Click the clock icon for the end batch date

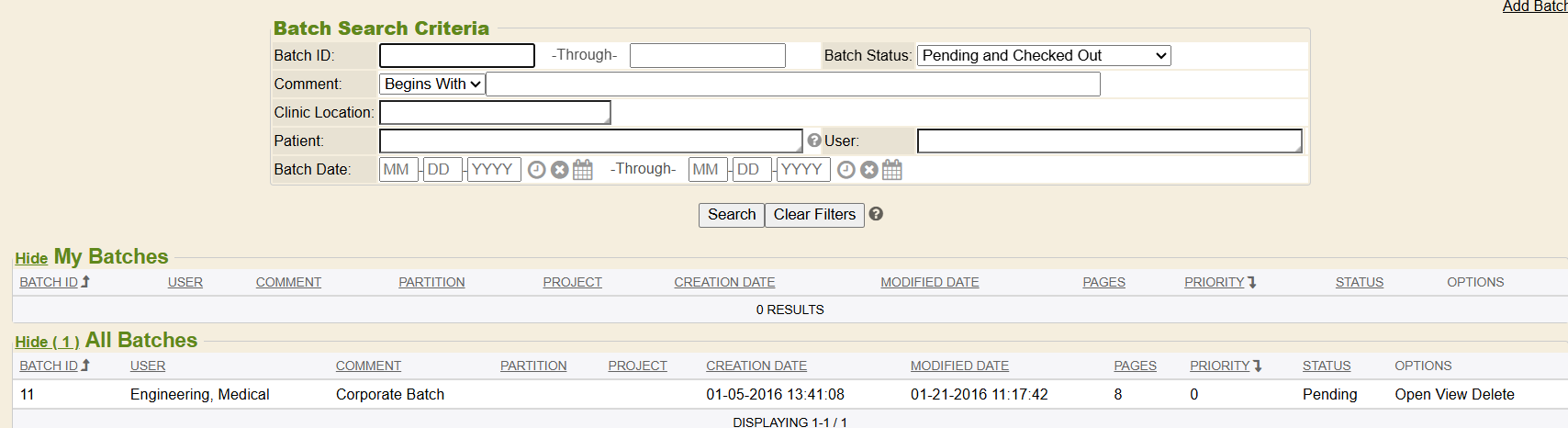point(846,170)
